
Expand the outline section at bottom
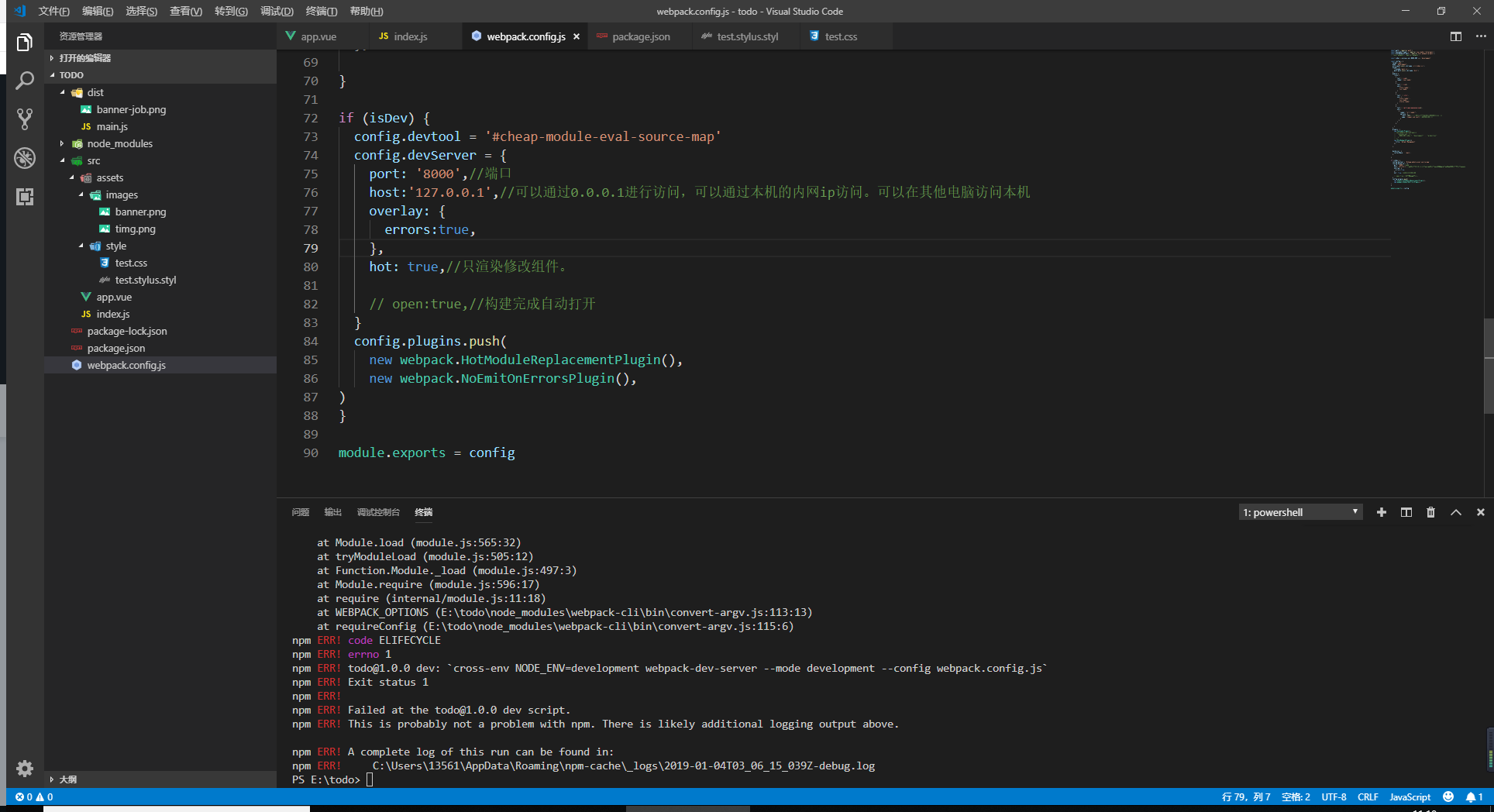click(x=160, y=779)
